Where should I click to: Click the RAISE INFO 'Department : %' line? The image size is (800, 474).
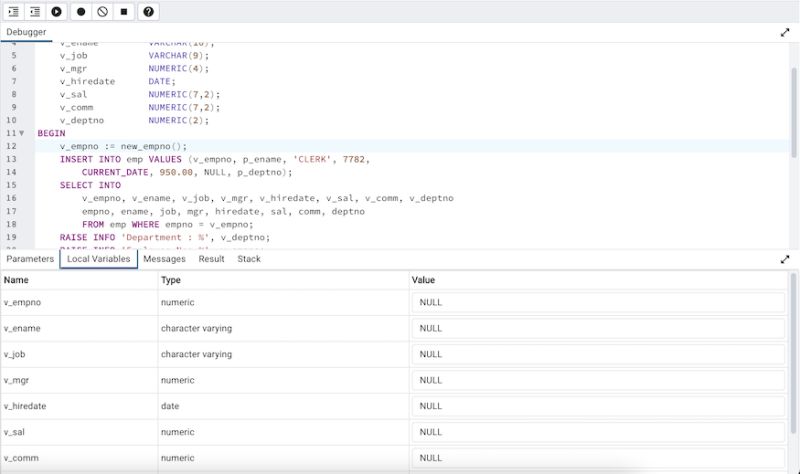tap(165, 237)
